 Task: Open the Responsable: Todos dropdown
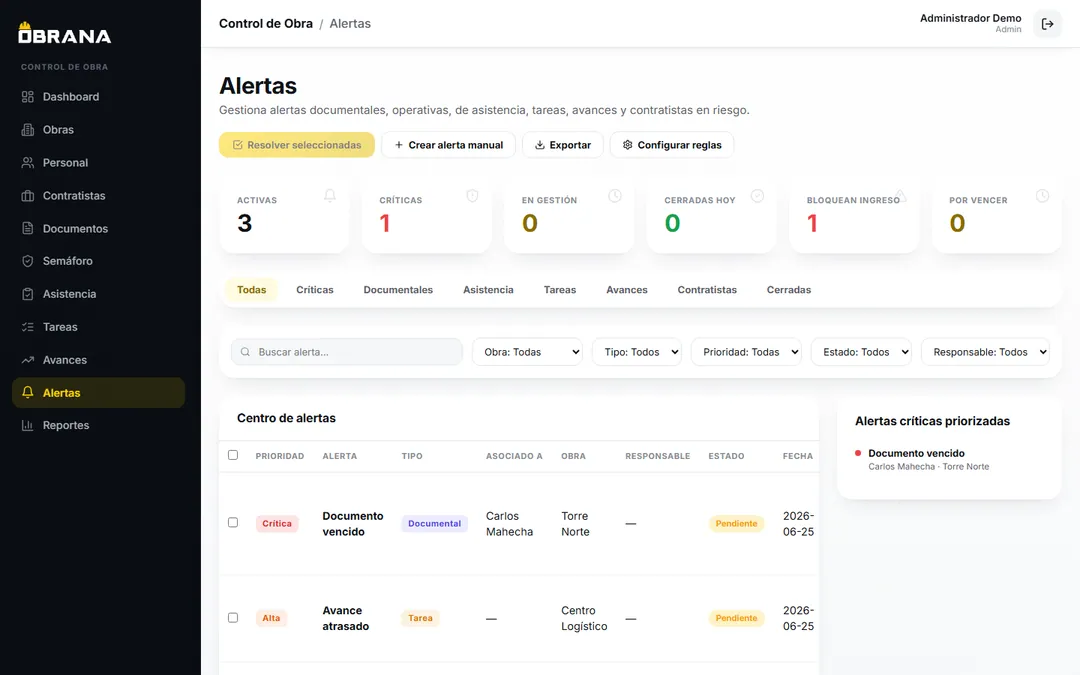coord(986,352)
